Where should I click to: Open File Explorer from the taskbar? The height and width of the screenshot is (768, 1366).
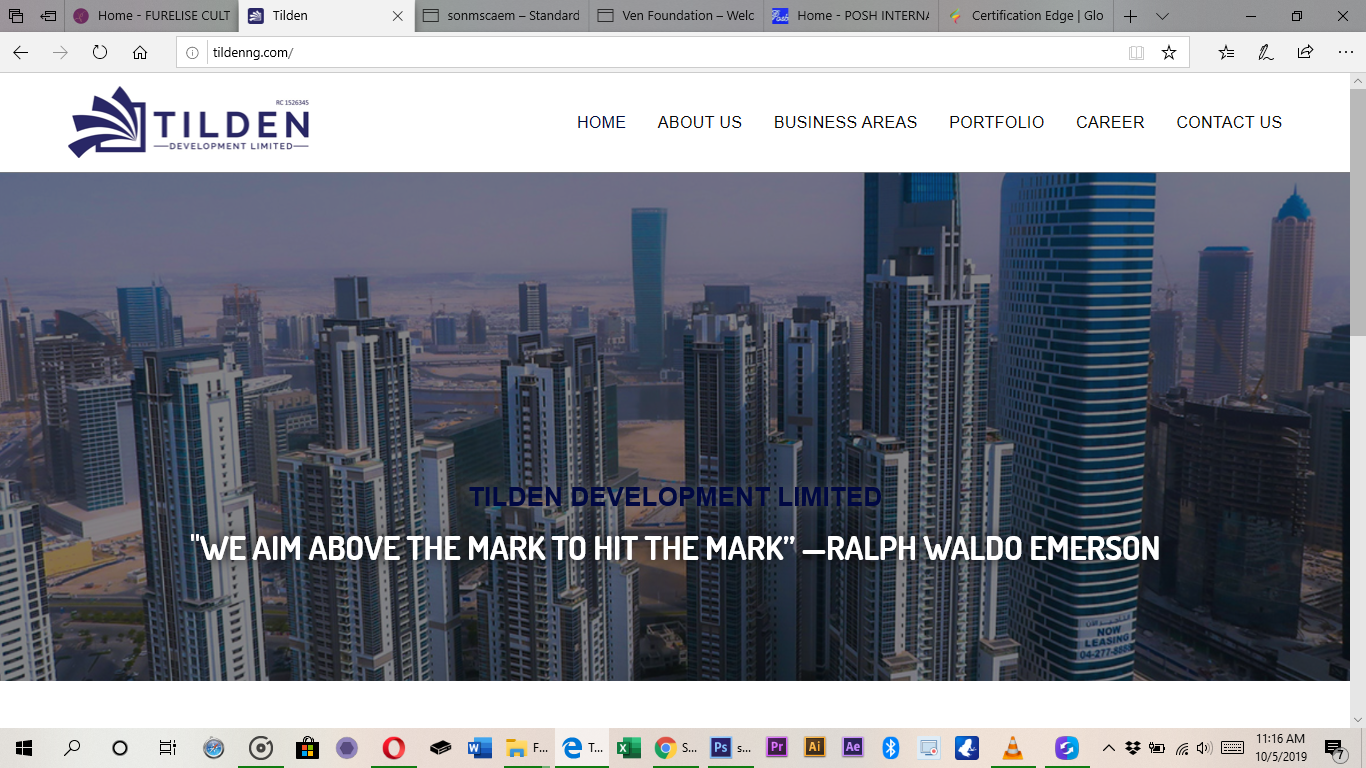pos(526,748)
